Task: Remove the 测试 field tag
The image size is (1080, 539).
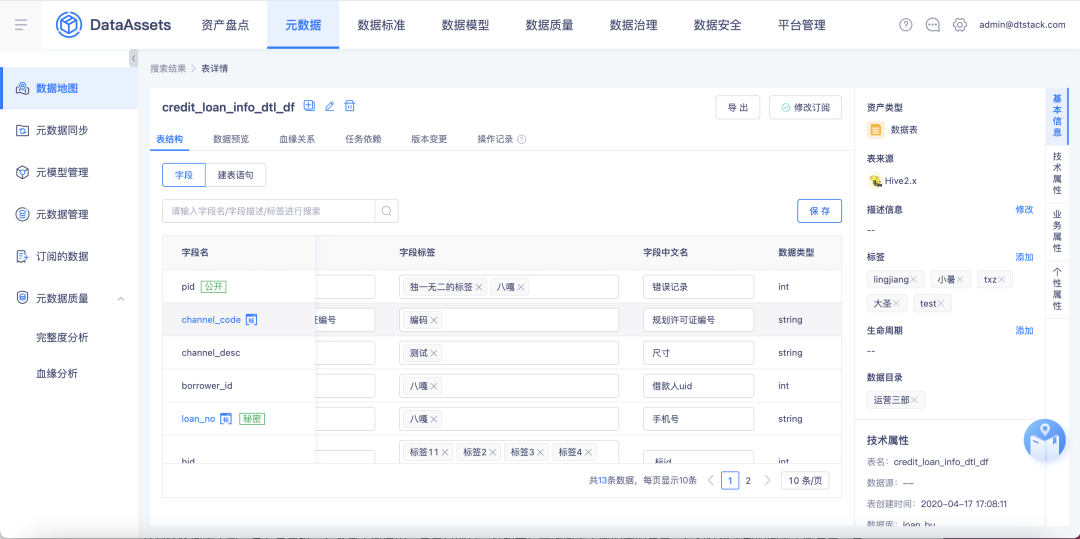Action: click(x=434, y=353)
